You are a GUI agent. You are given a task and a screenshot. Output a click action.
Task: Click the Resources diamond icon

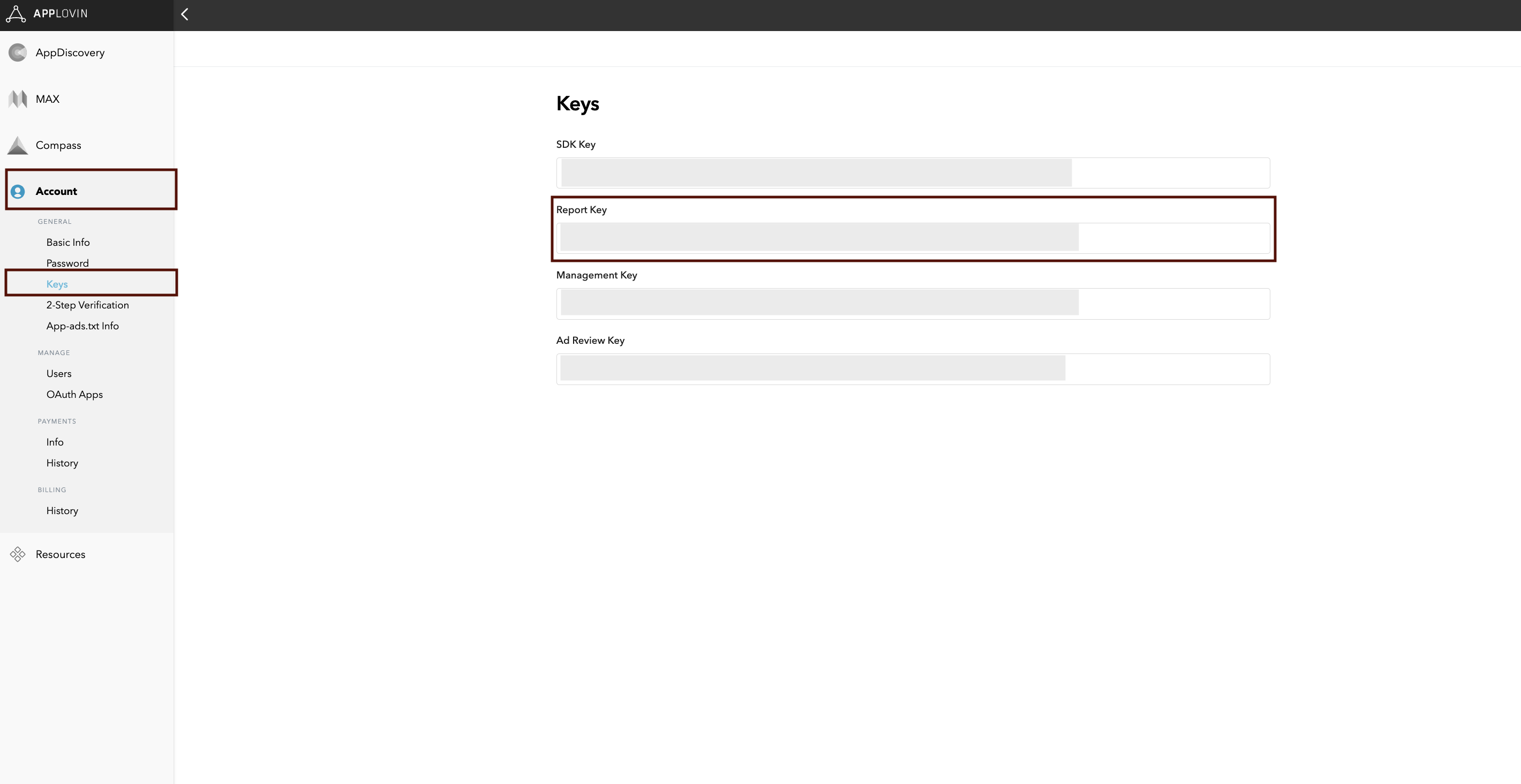click(x=18, y=554)
